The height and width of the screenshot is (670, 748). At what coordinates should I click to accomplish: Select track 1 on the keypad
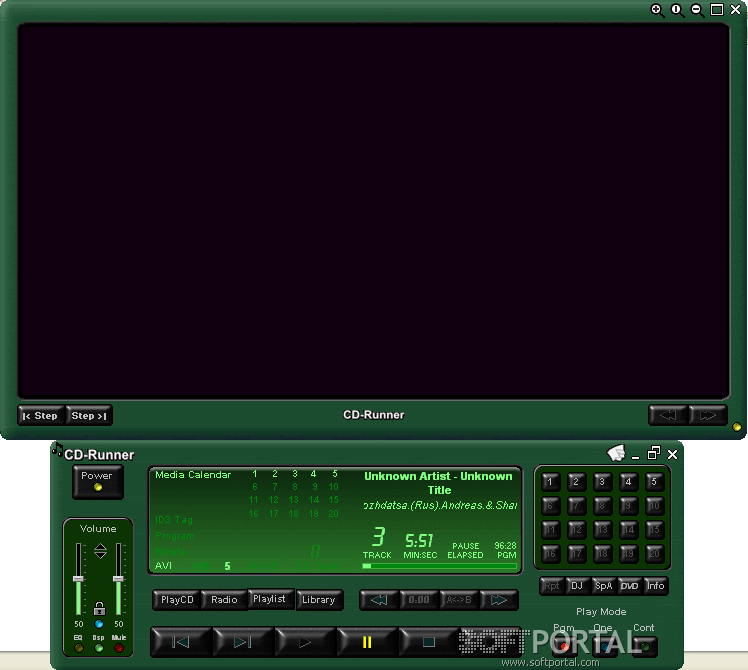pos(551,482)
